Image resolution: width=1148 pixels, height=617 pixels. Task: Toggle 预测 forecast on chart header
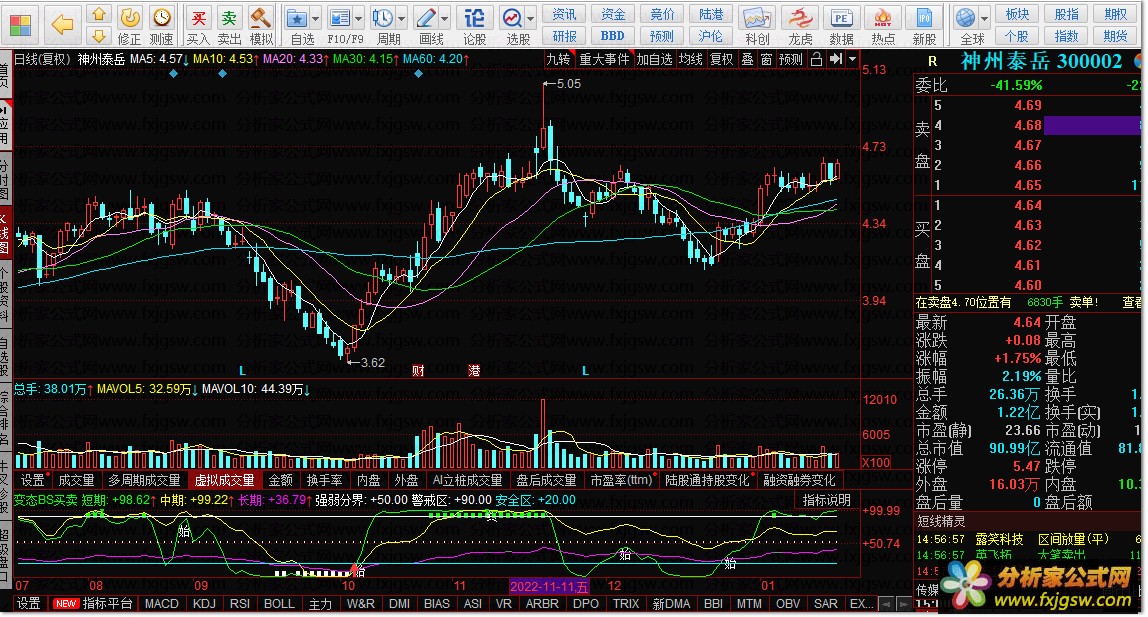(791, 59)
